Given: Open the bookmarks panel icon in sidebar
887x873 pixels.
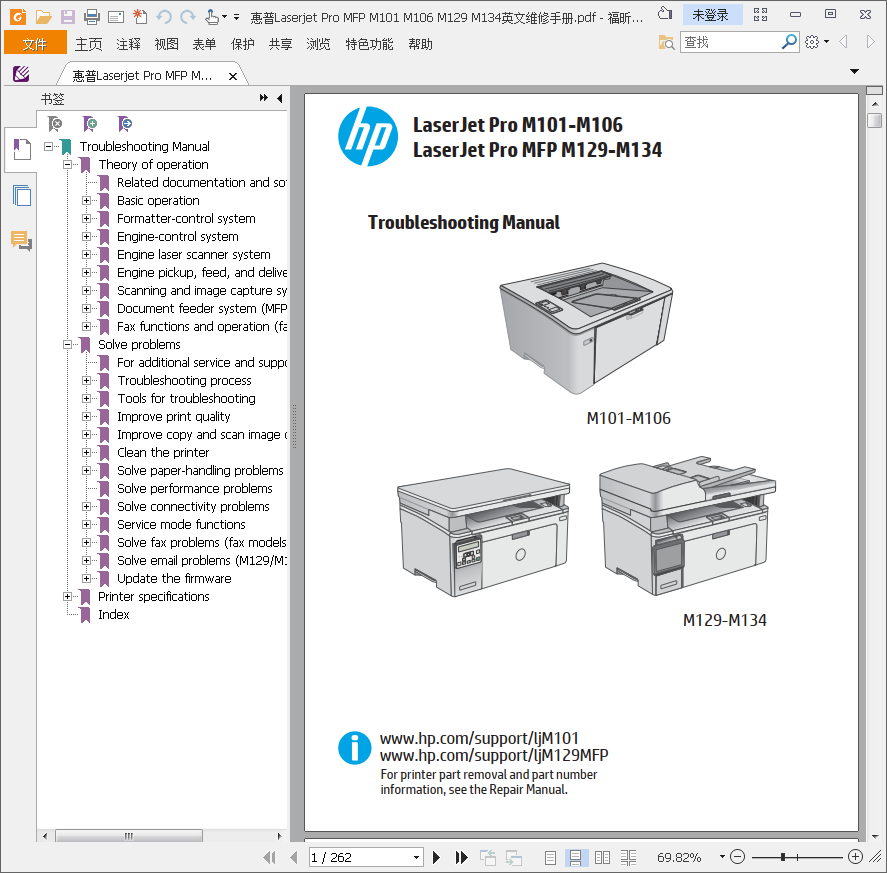Looking at the screenshot, I should tap(21, 149).
